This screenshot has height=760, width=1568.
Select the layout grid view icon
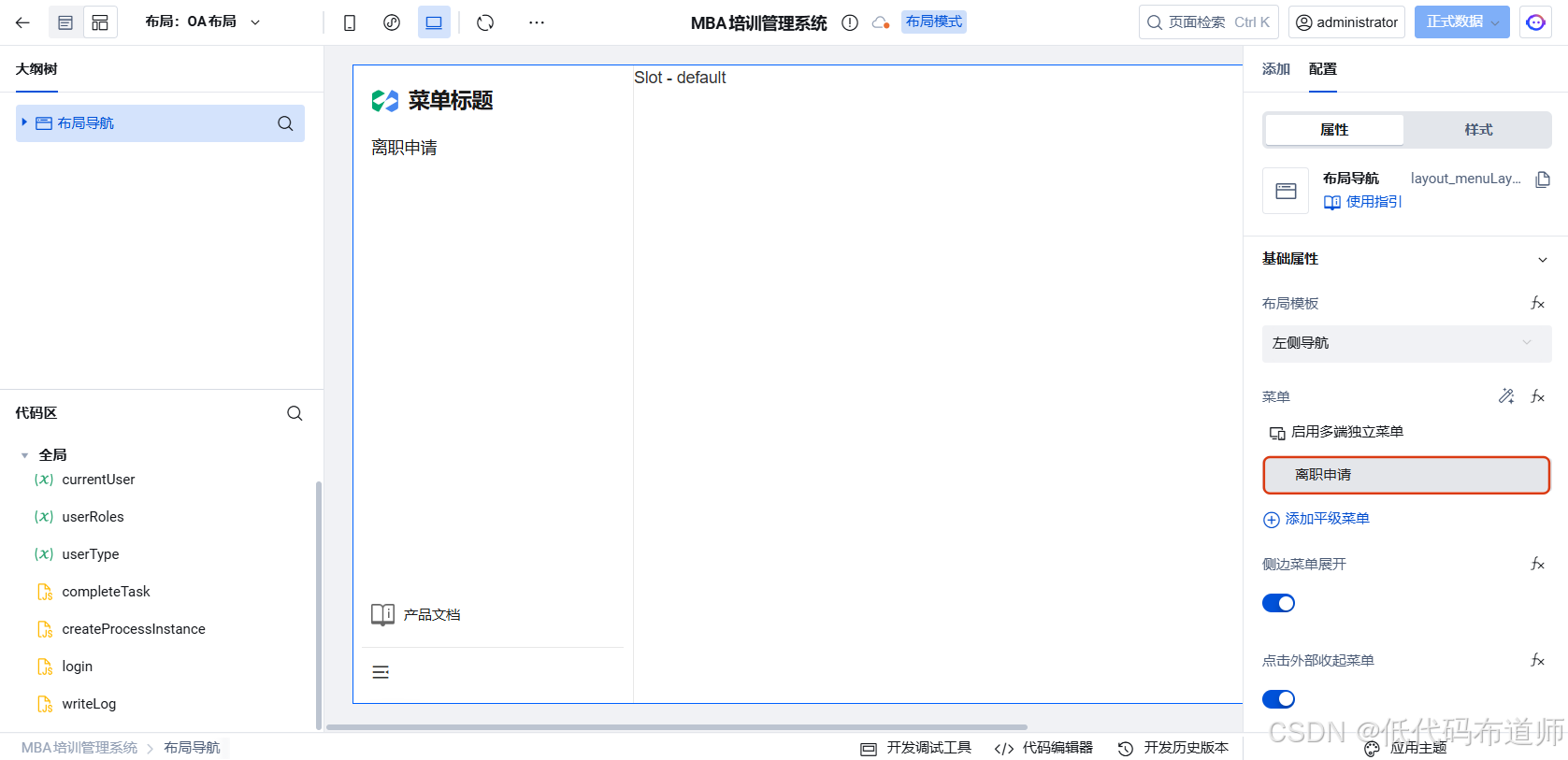coord(100,22)
